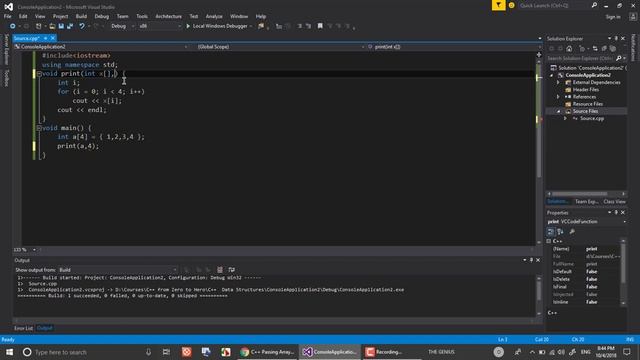640x360 pixels.
Task: Click the Search Solution Explorer field
Action: coord(581,58)
